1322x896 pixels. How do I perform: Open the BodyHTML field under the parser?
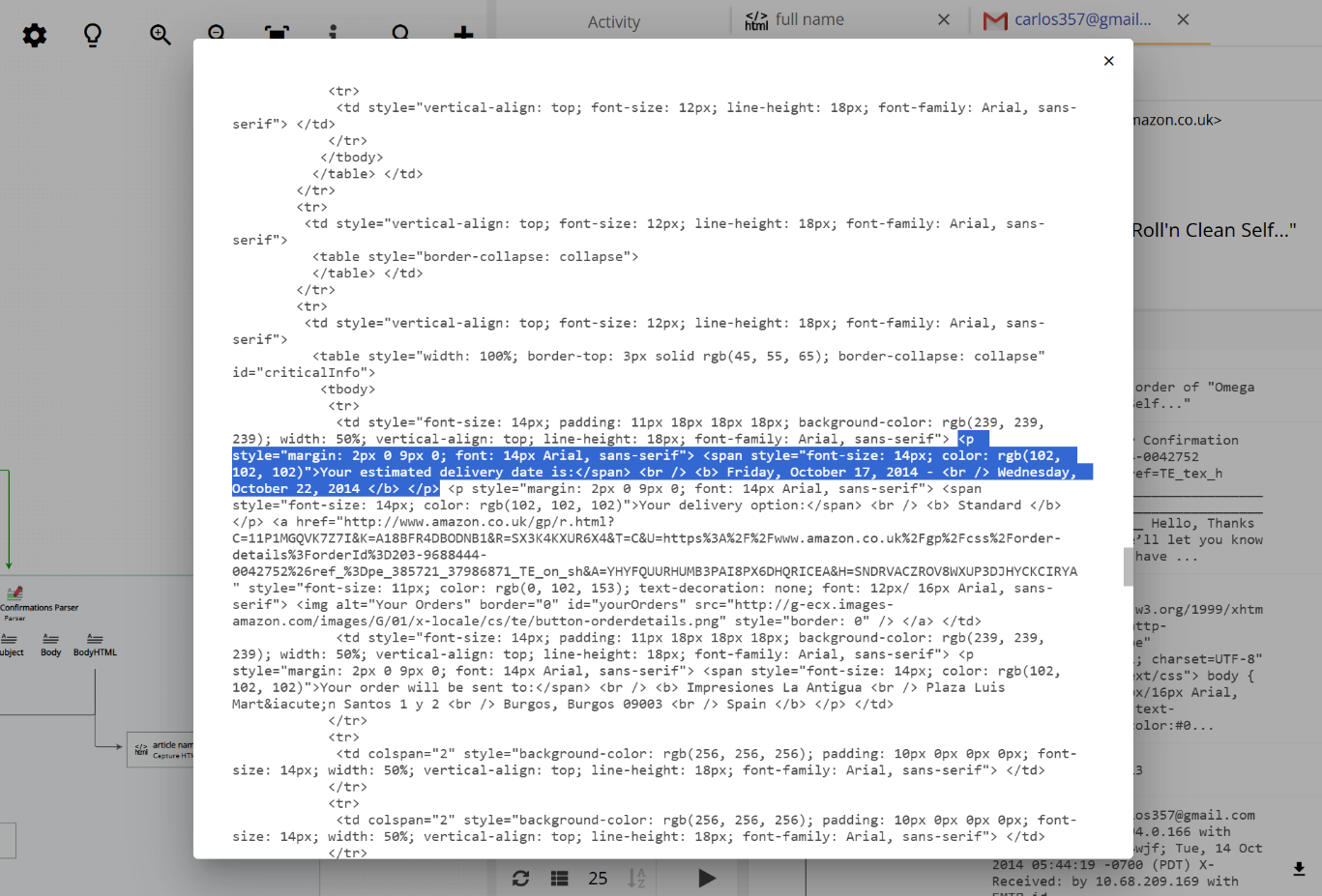point(94,645)
